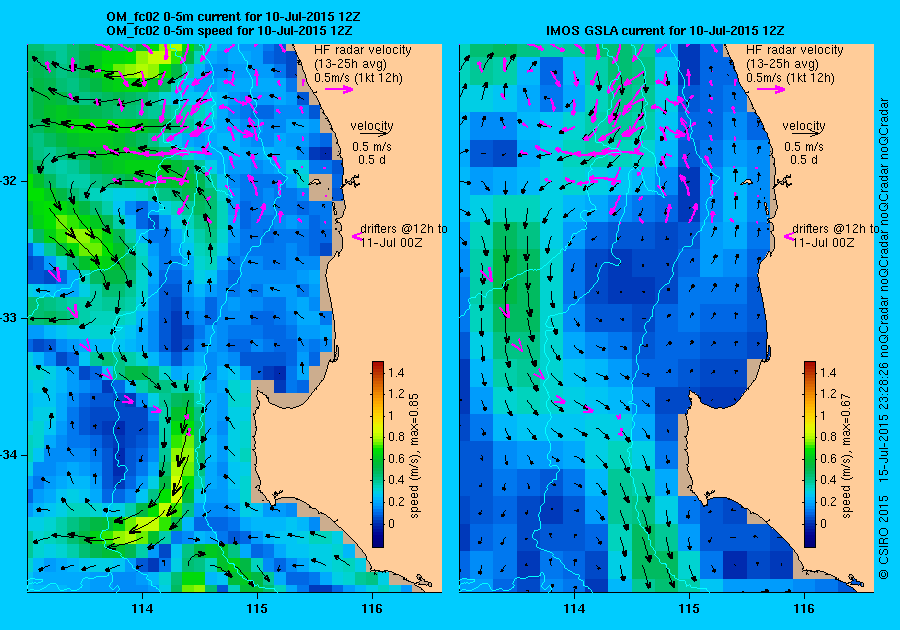
Task: Click 'drifters @12h to' label on right map
Action: tap(835, 228)
